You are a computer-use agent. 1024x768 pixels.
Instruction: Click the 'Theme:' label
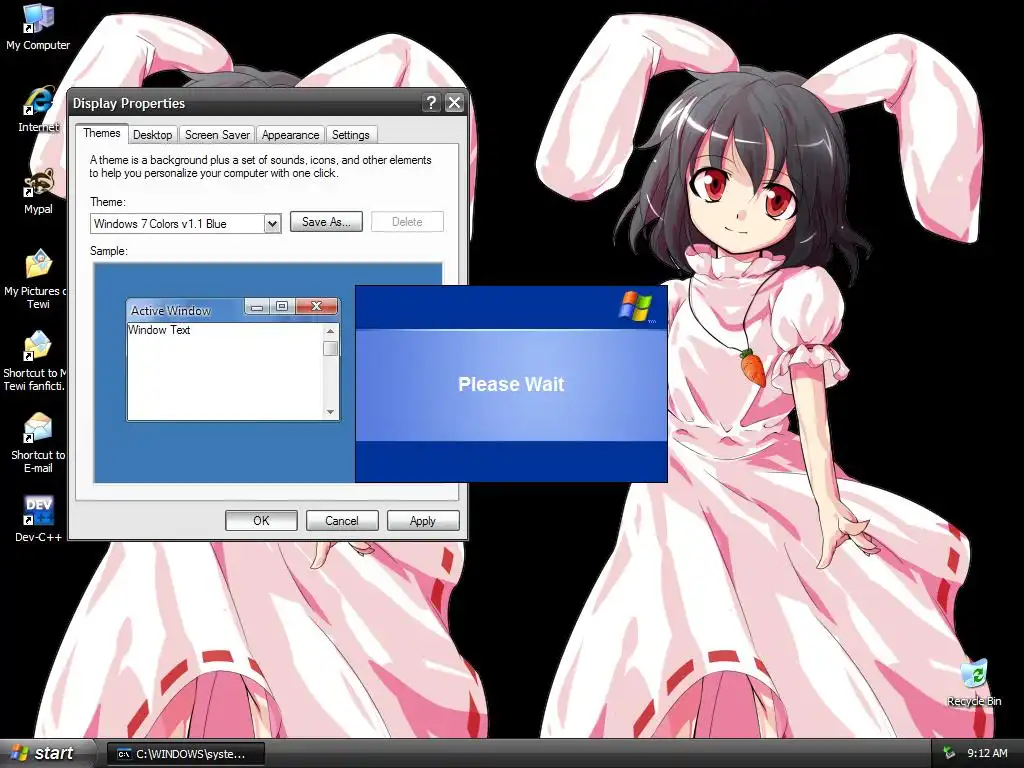(108, 202)
